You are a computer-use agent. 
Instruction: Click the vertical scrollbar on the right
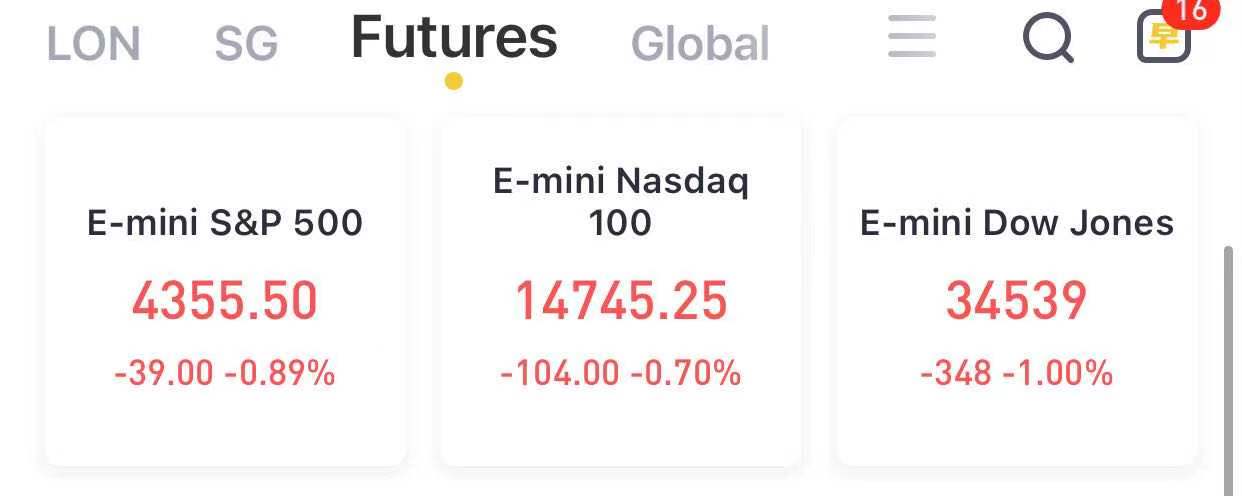click(1228, 370)
